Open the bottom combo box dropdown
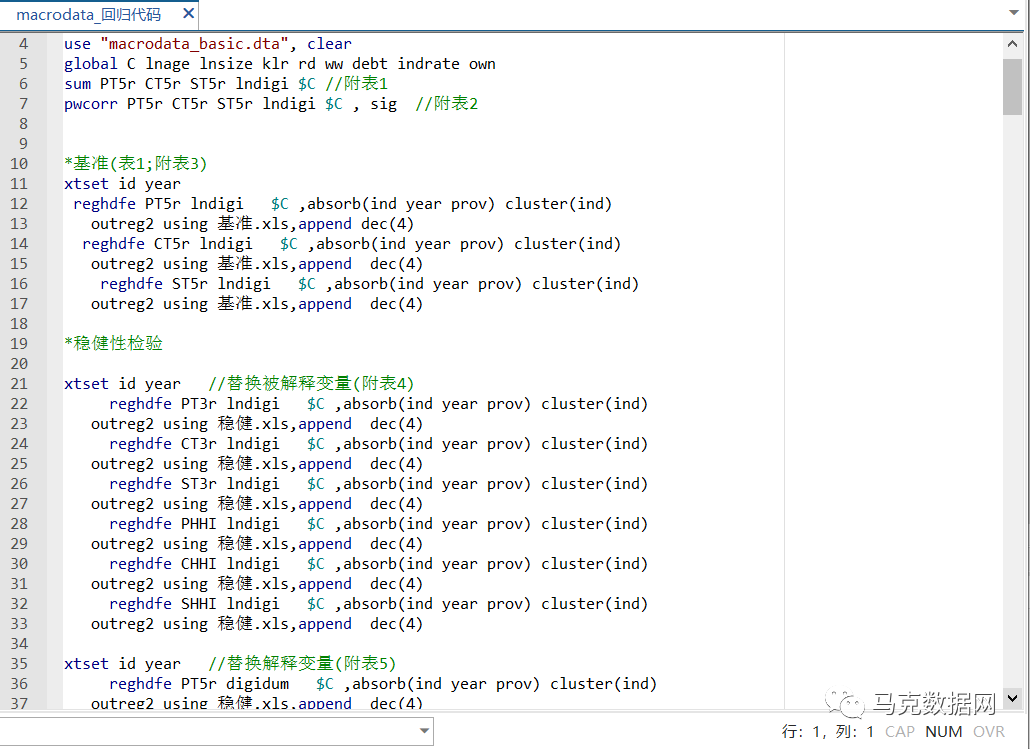 (x=424, y=731)
